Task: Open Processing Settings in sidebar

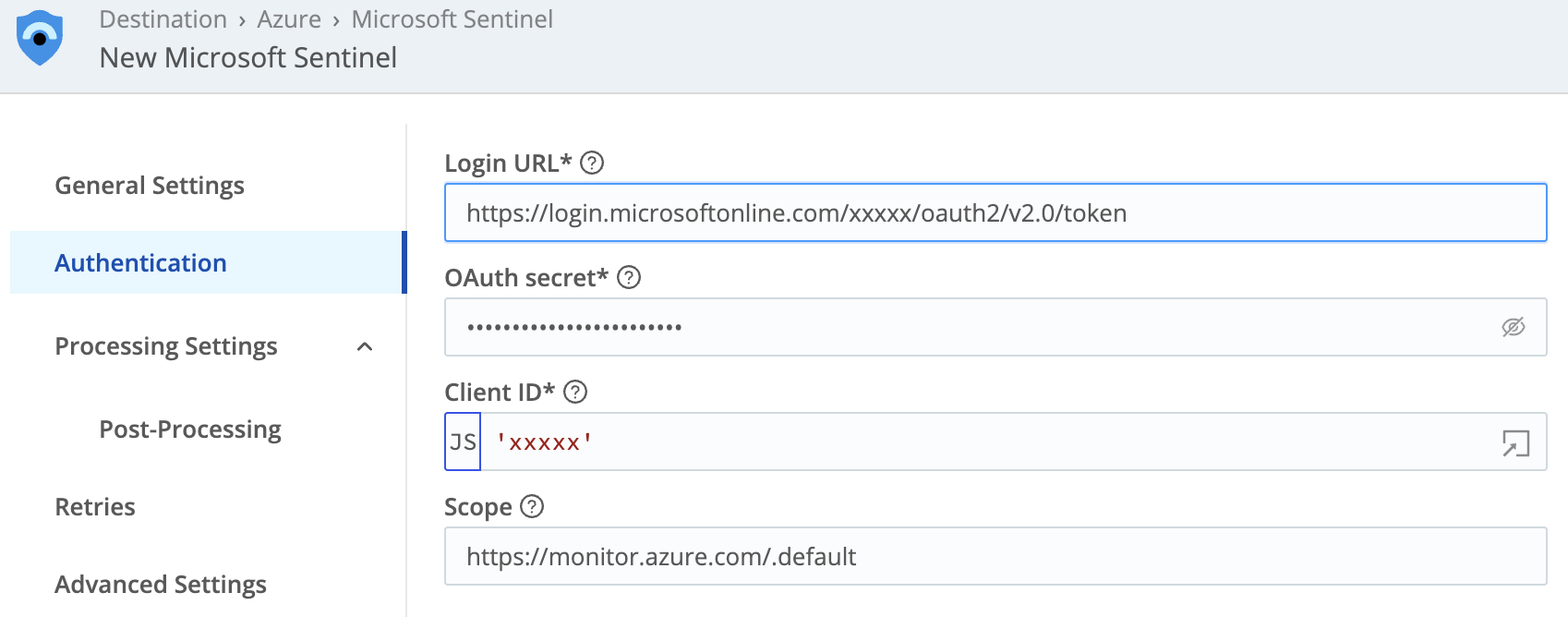Action: point(166,346)
